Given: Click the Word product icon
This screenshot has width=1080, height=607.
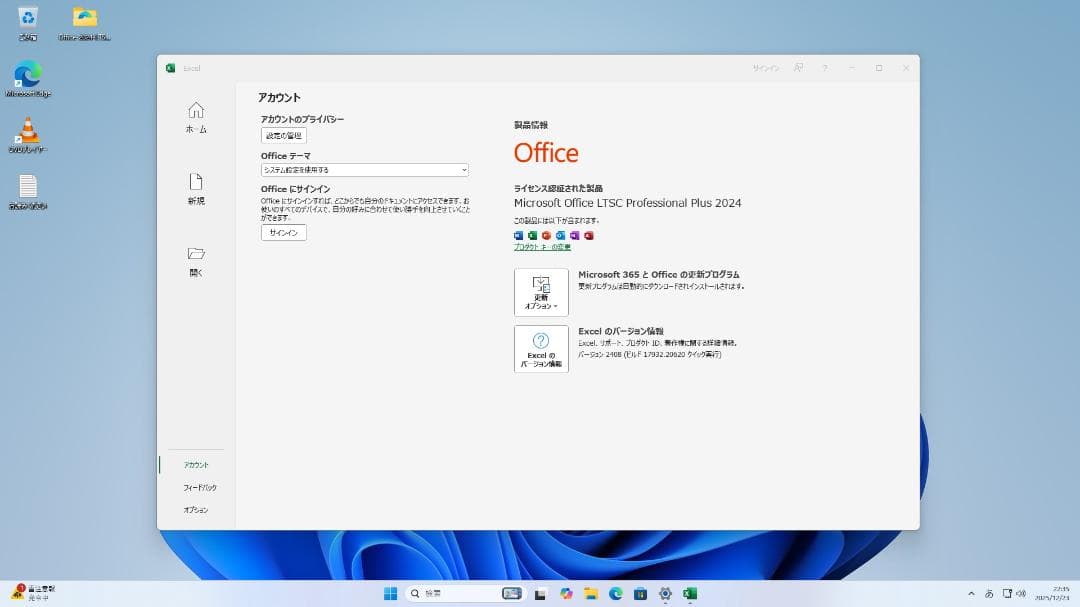Looking at the screenshot, I should [x=518, y=235].
